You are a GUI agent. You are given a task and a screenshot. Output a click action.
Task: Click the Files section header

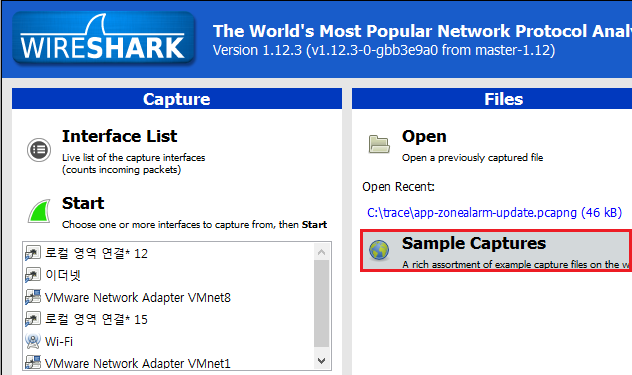pos(492,99)
